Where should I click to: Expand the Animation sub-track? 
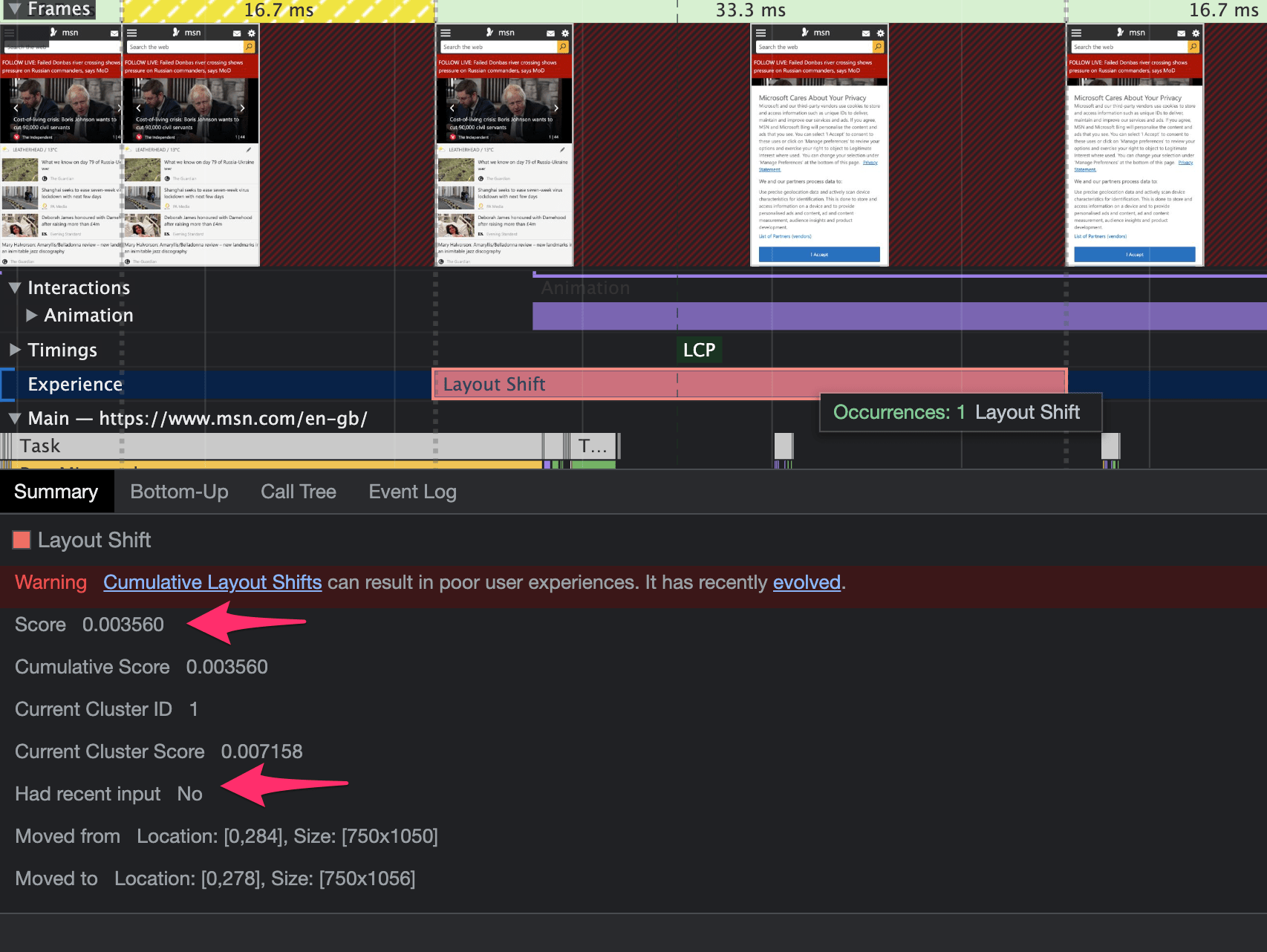[31, 316]
